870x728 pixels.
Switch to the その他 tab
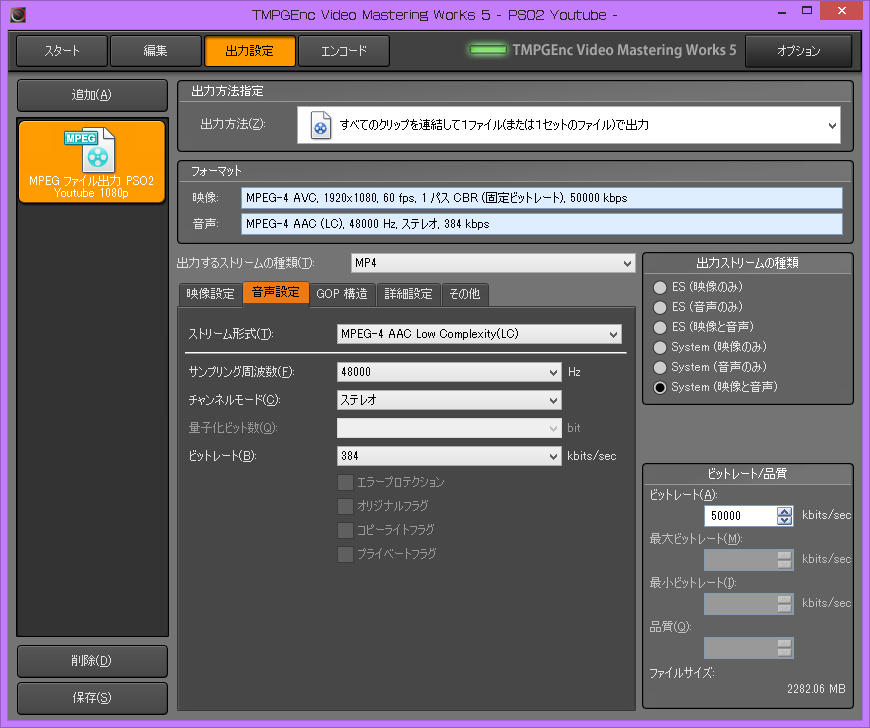465,294
